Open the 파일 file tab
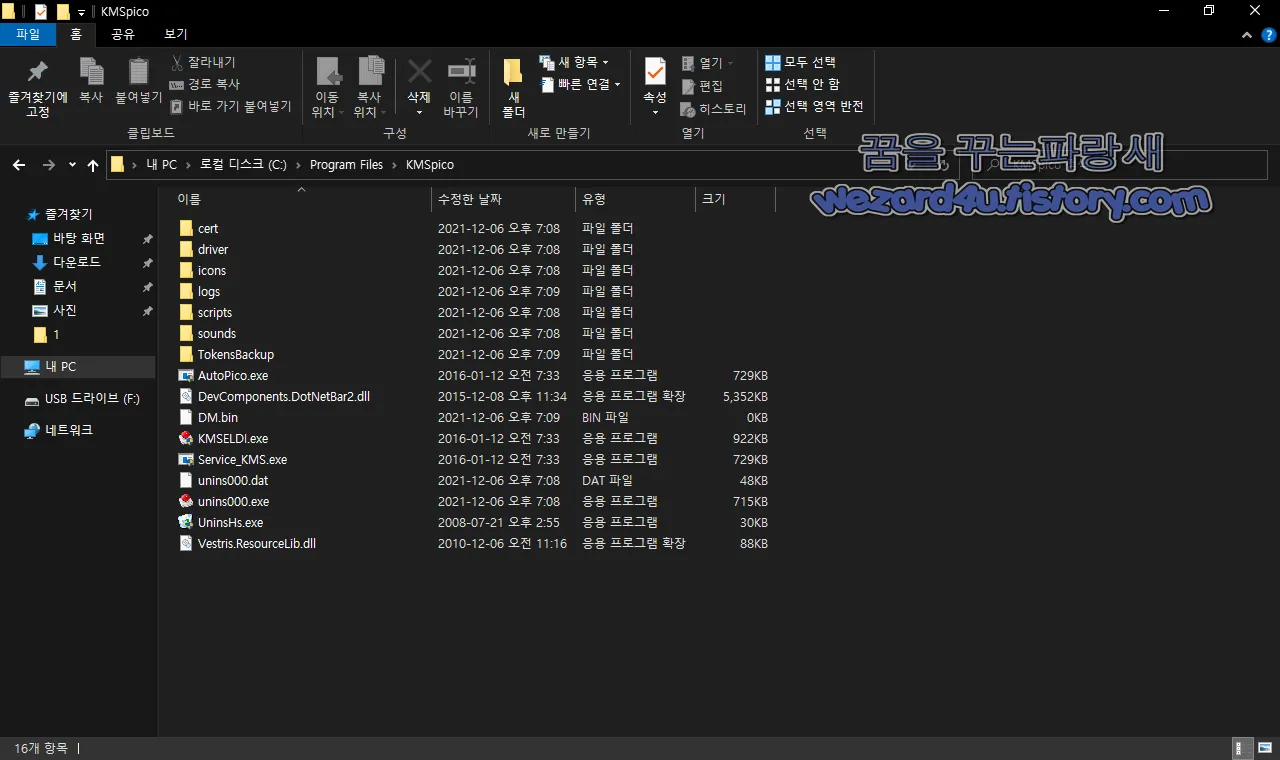 pos(28,34)
